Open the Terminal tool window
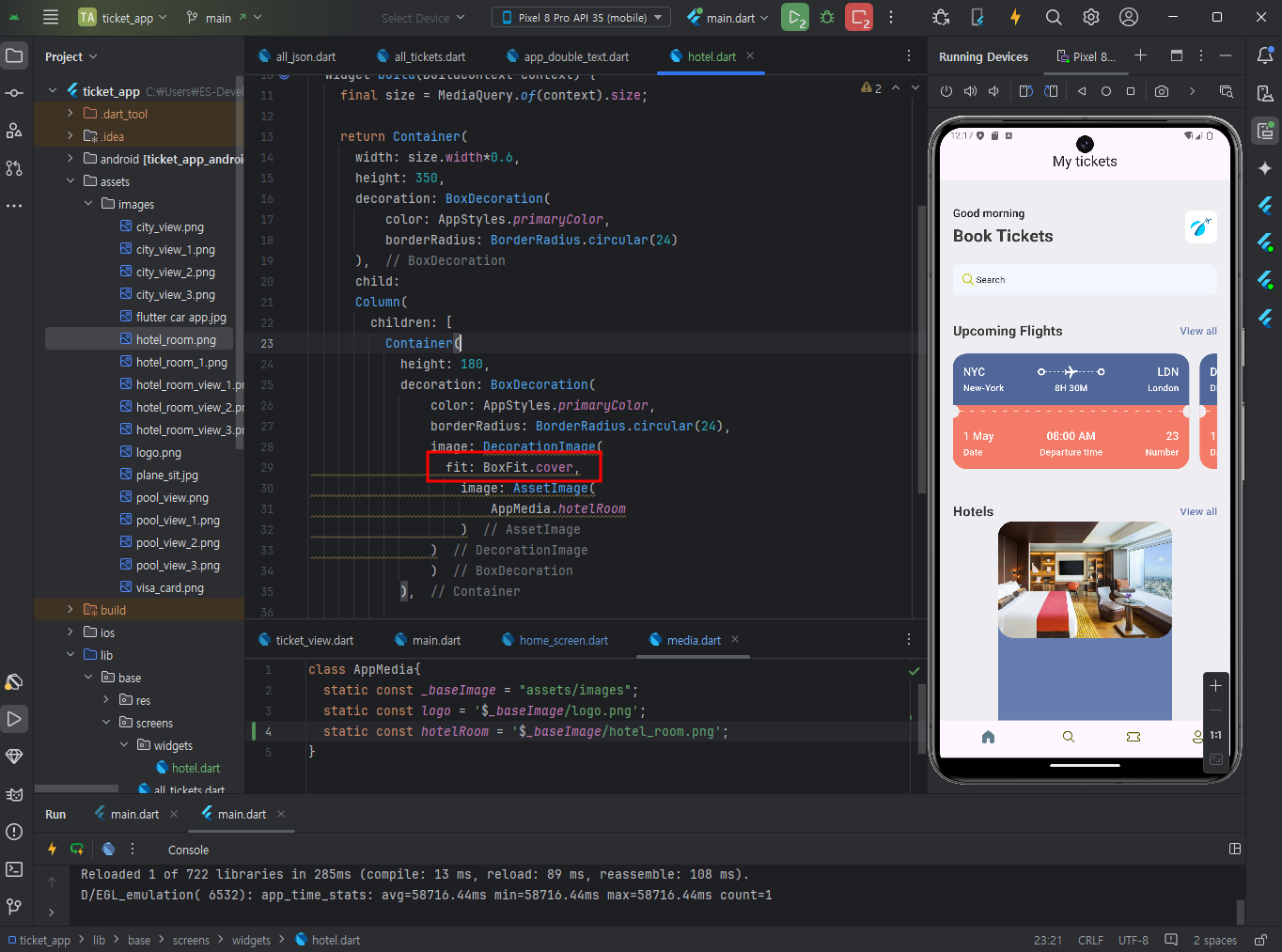 click(x=14, y=869)
